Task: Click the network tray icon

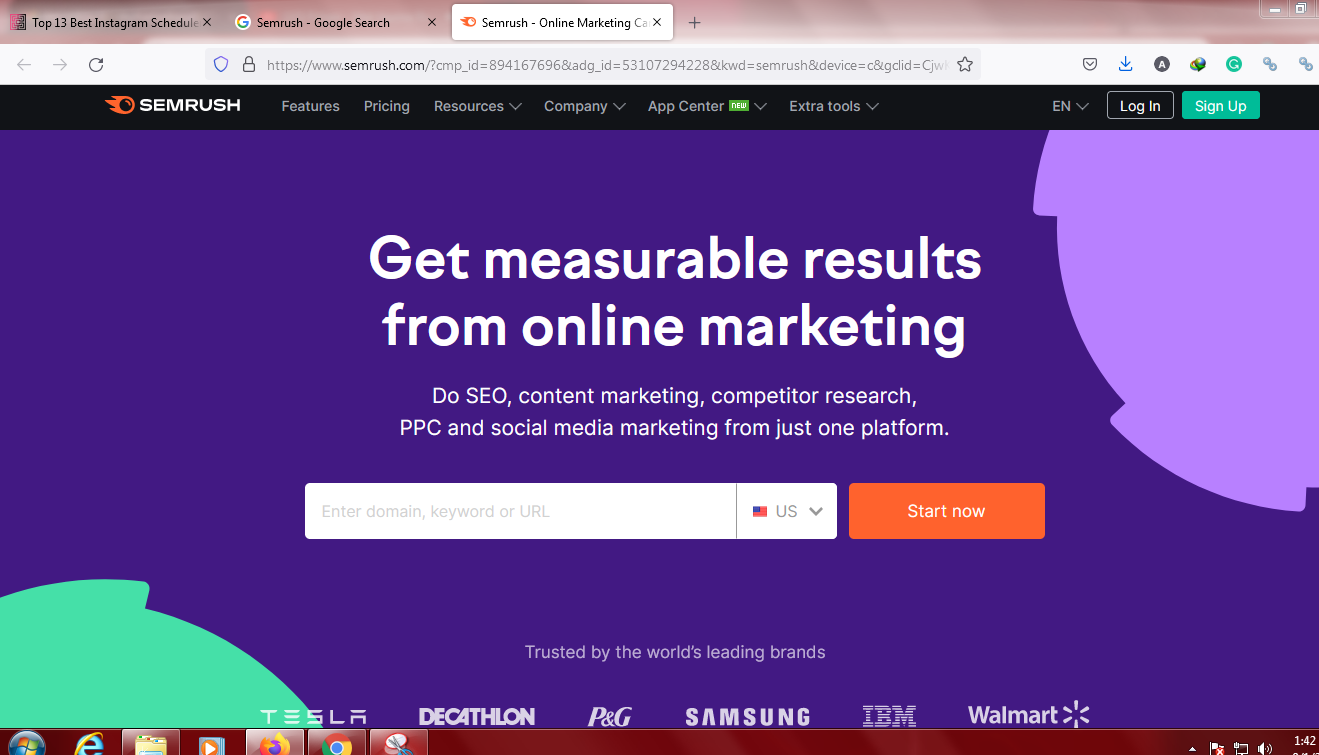Action: 1241,748
